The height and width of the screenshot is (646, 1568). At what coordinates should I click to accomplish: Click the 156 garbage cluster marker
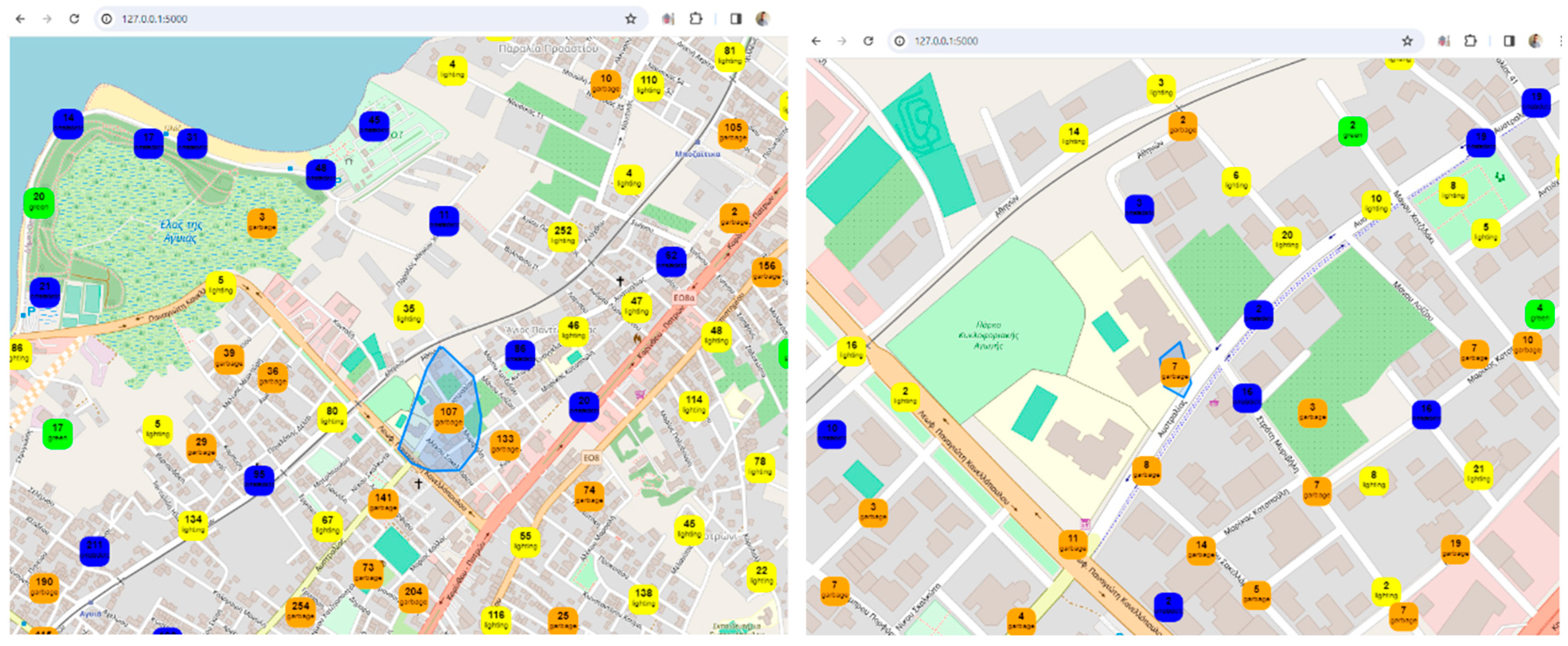(x=766, y=270)
